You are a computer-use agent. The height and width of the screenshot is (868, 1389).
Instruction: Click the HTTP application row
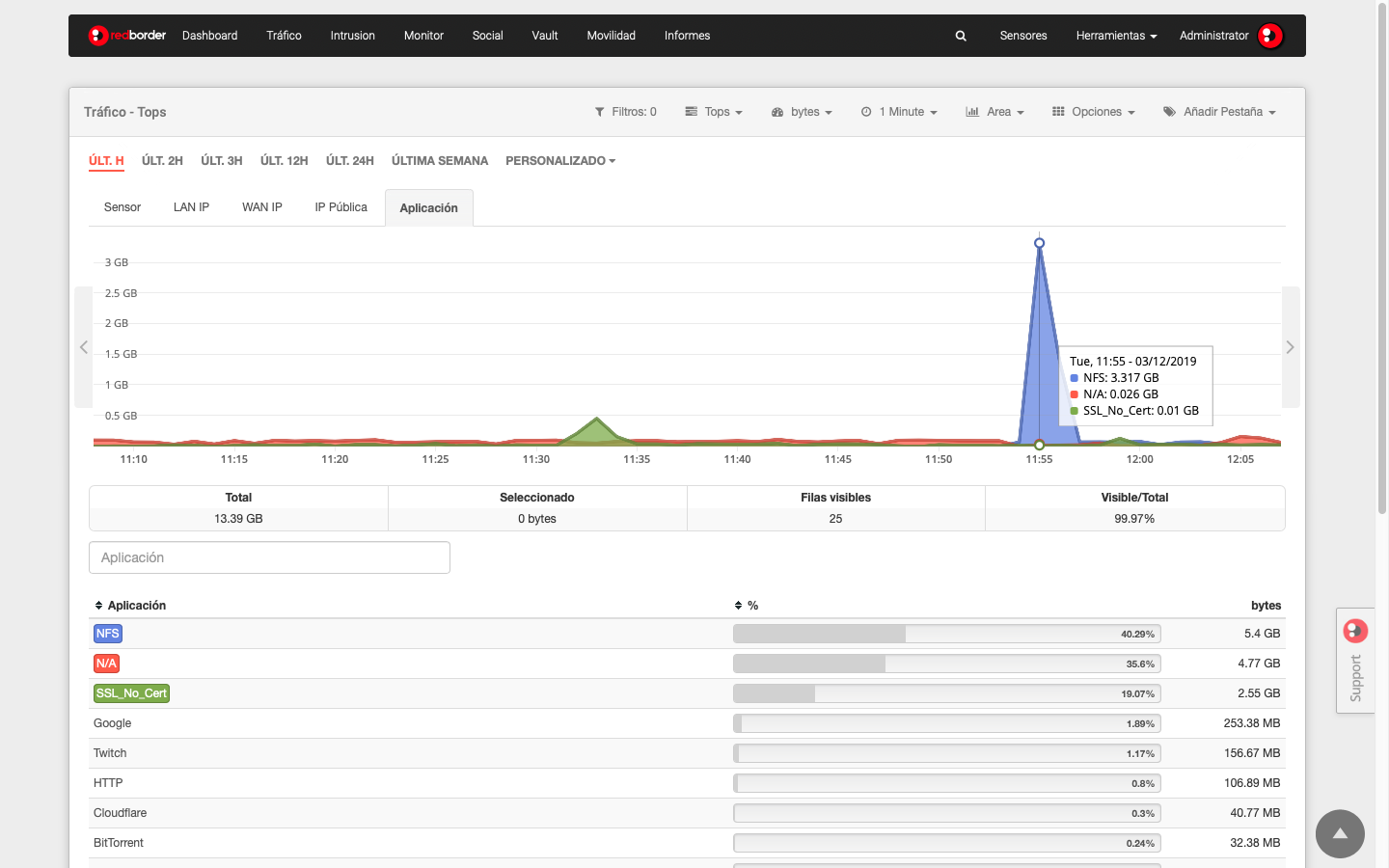click(687, 783)
